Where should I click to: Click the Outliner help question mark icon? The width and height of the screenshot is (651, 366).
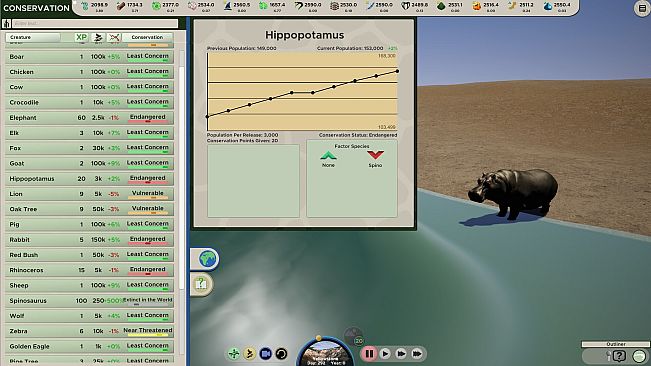[619, 356]
